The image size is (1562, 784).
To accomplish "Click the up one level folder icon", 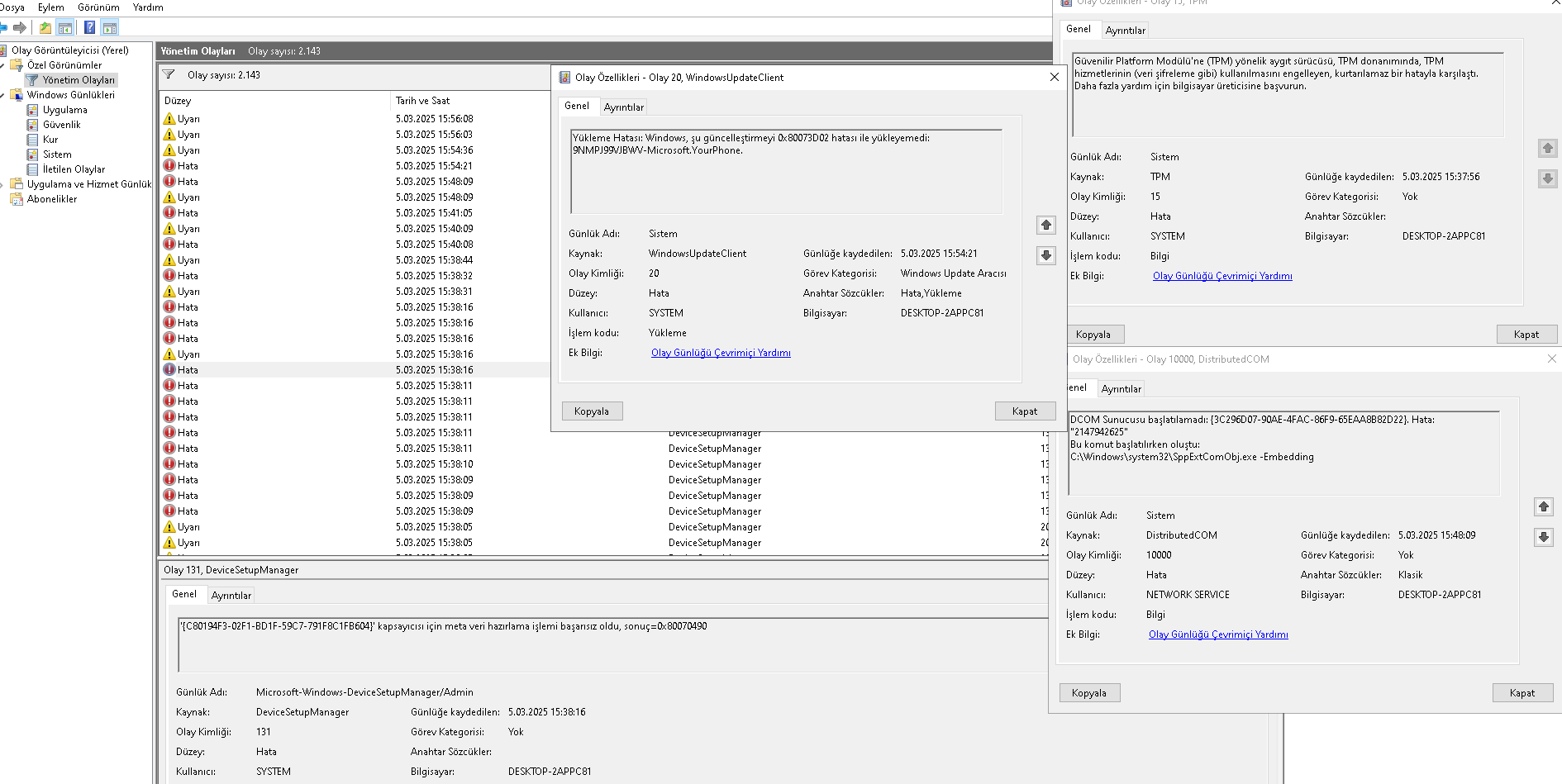I will point(45,28).
